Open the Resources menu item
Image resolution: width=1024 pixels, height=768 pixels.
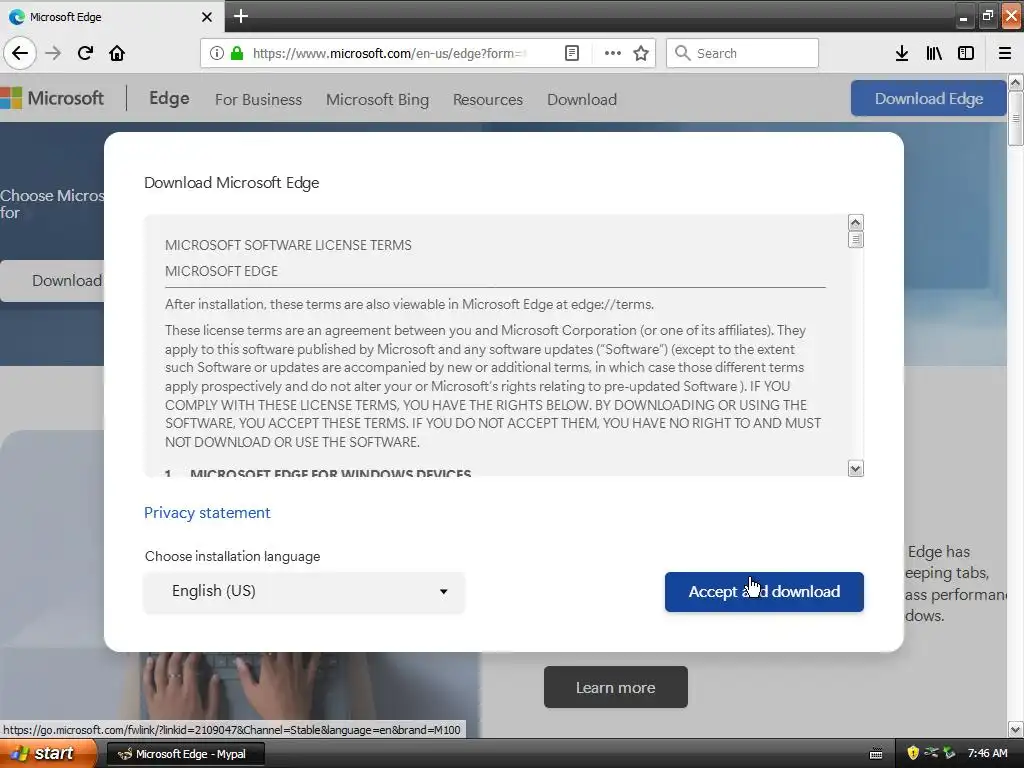click(488, 99)
